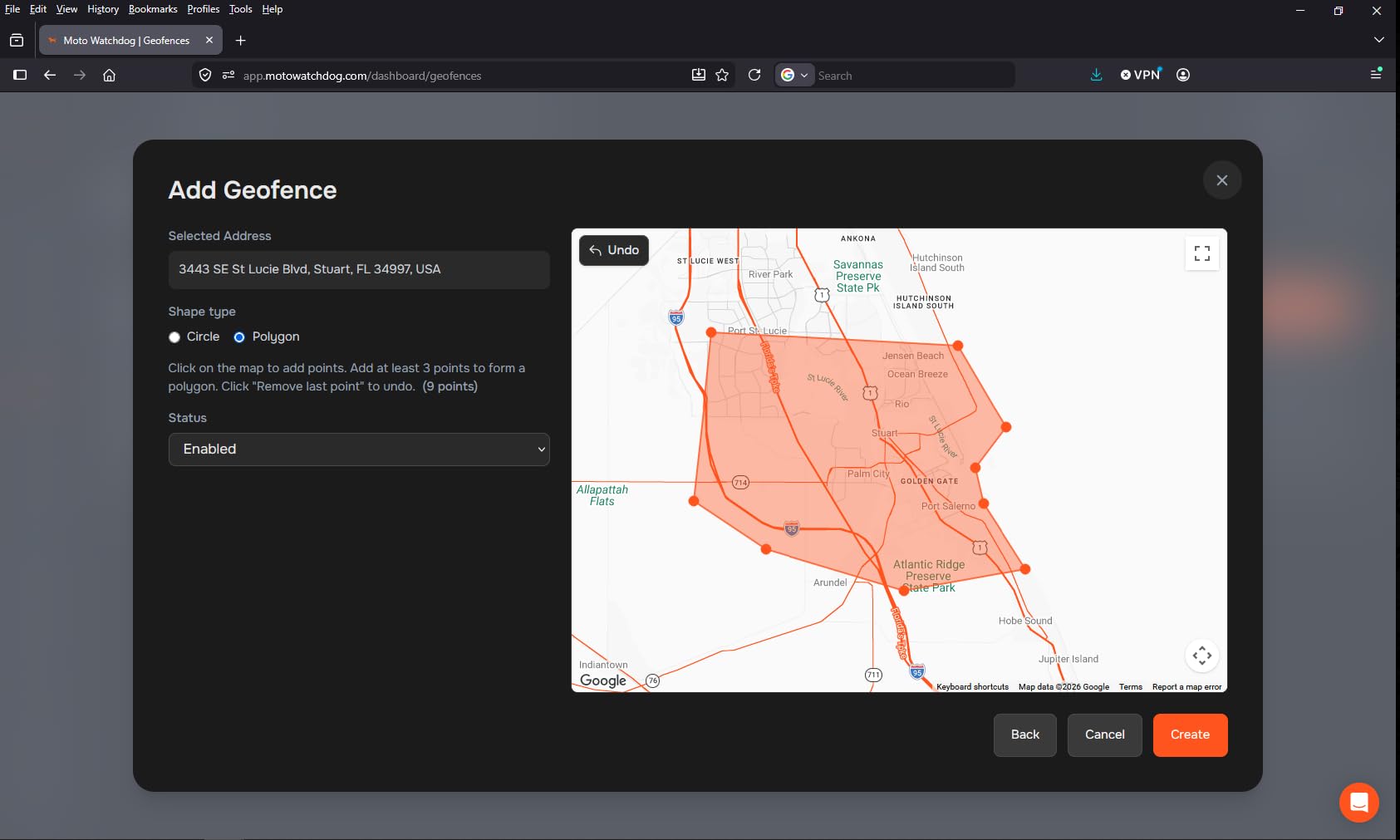Click the Palm City map label
The height and width of the screenshot is (840, 1400).
[x=868, y=474]
